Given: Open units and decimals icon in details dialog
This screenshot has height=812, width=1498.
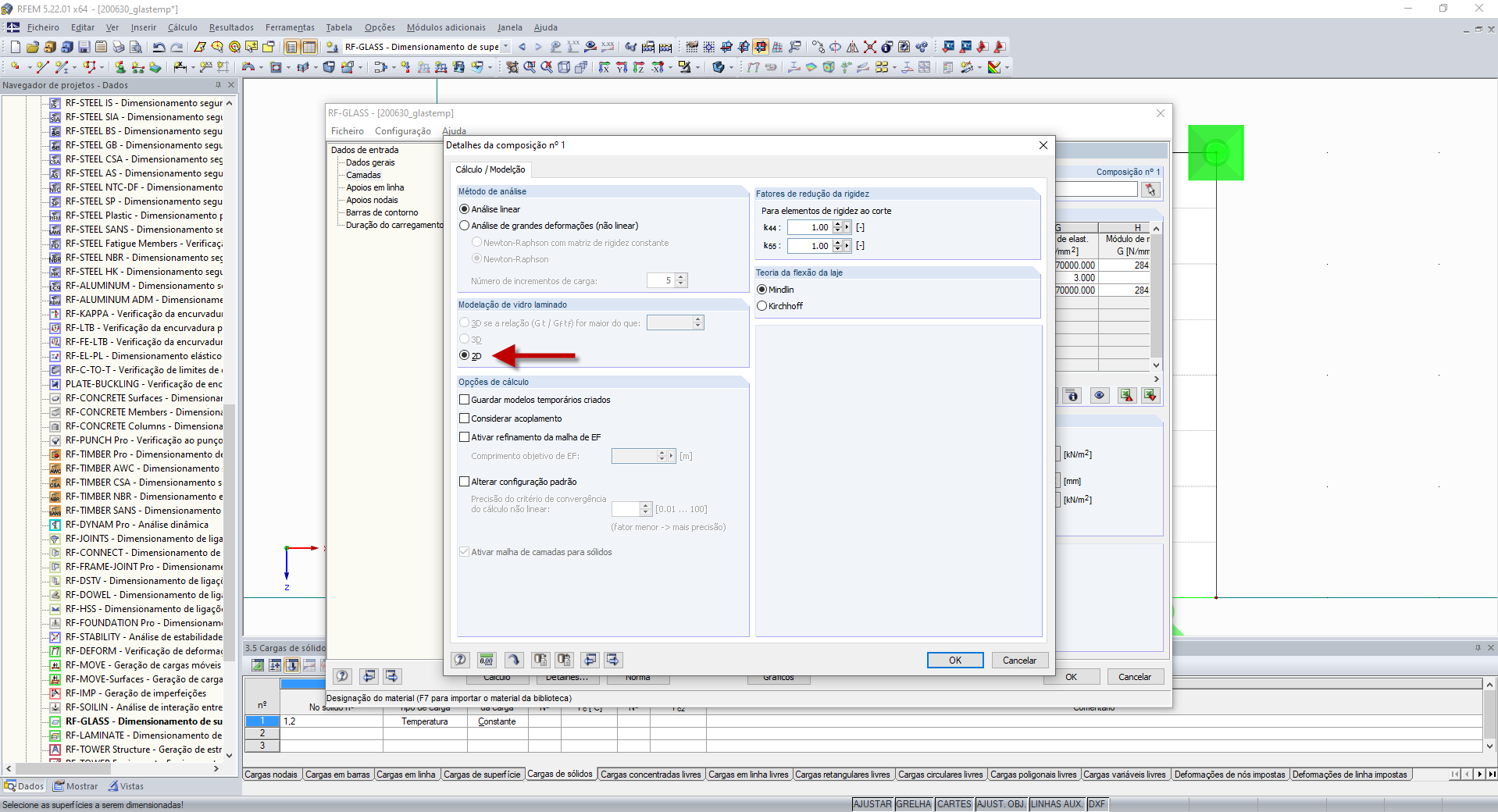Looking at the screenshot, I should pyautogui.click(x=487, y=660).
